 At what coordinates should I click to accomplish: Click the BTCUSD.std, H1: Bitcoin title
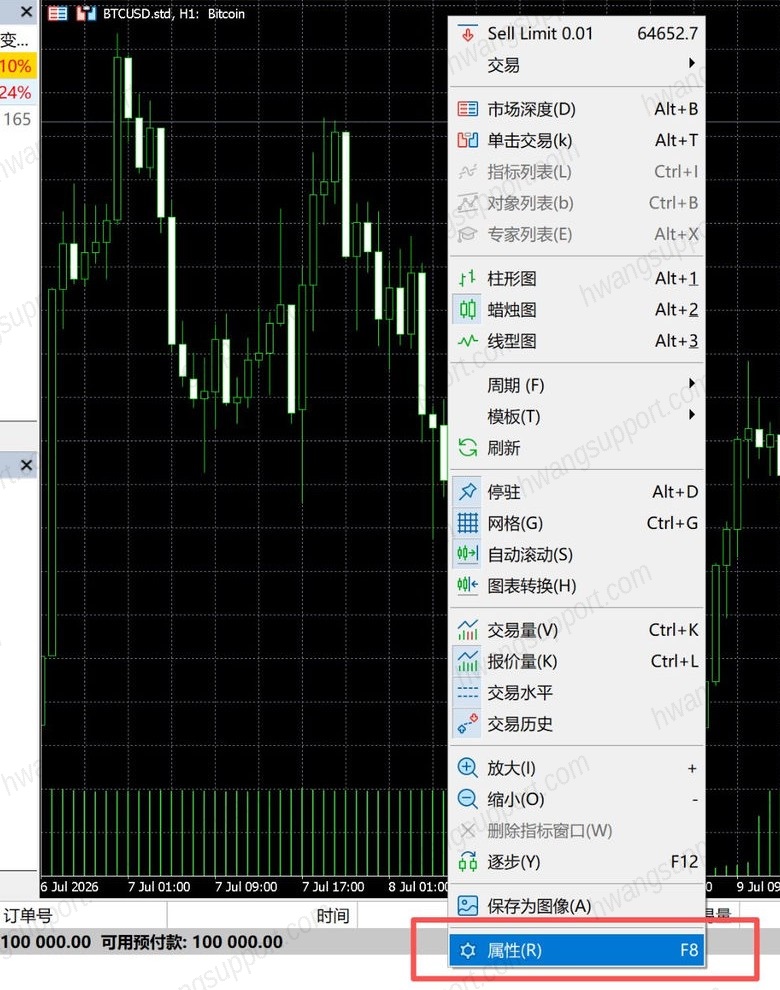coord(174,13)
